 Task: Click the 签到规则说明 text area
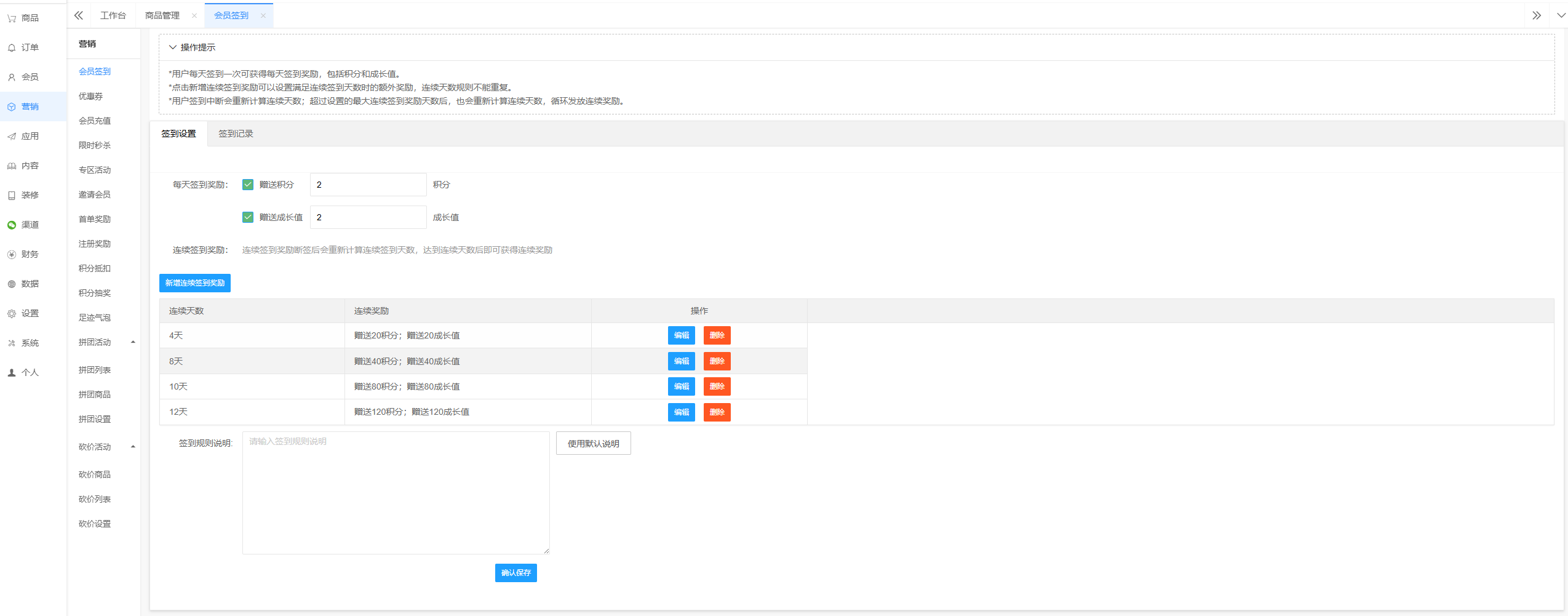click(396, 492)
